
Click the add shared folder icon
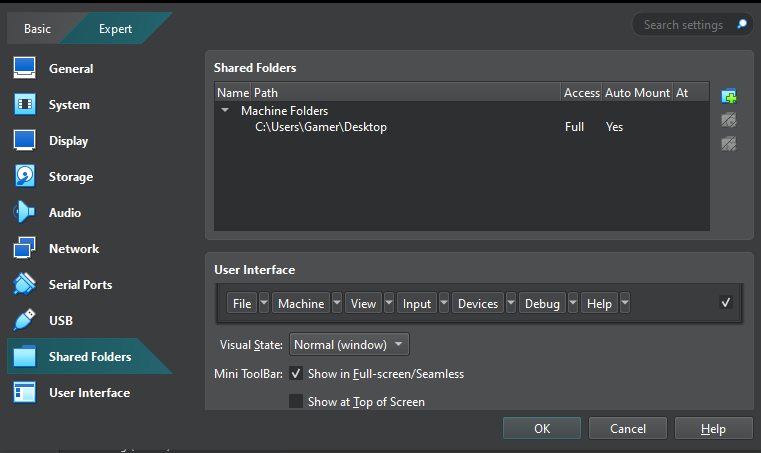[x=729, y=96]
